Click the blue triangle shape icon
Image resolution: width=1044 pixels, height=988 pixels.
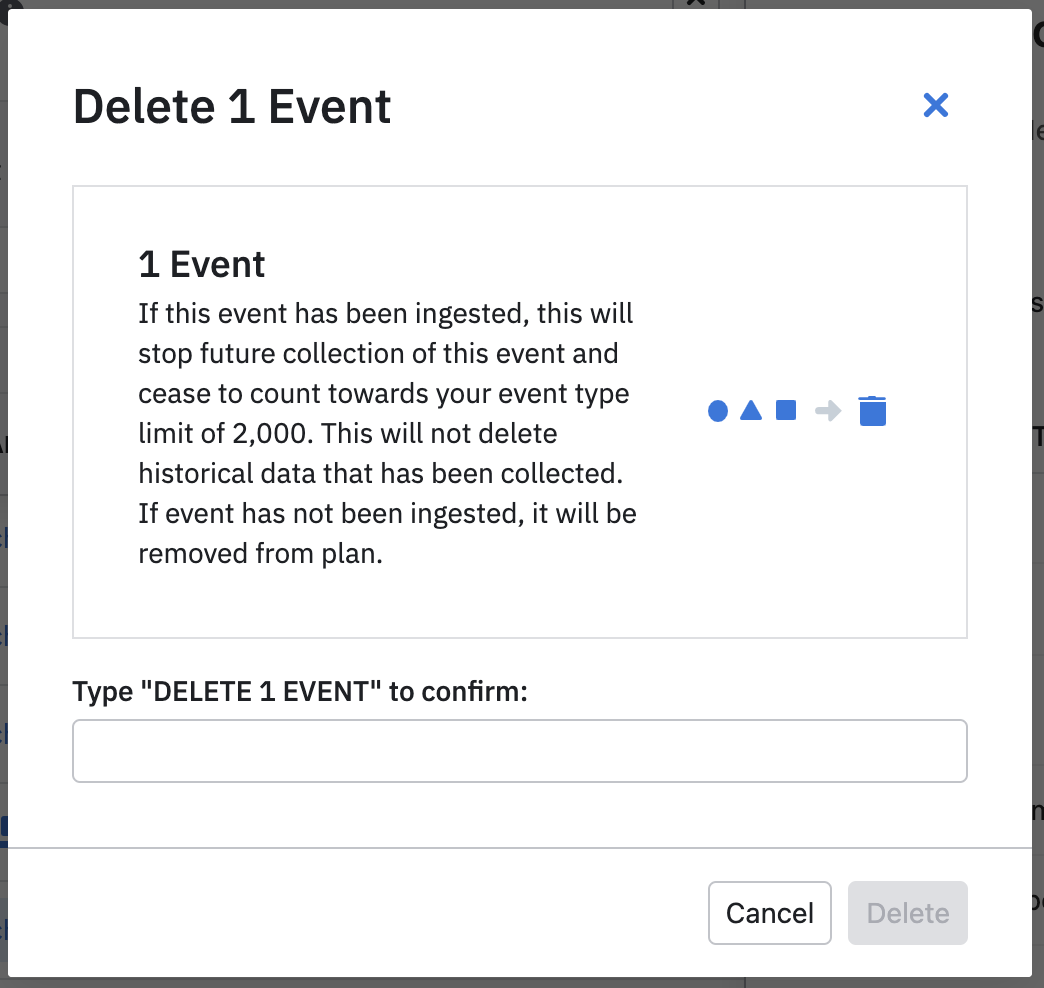(751, 410)
